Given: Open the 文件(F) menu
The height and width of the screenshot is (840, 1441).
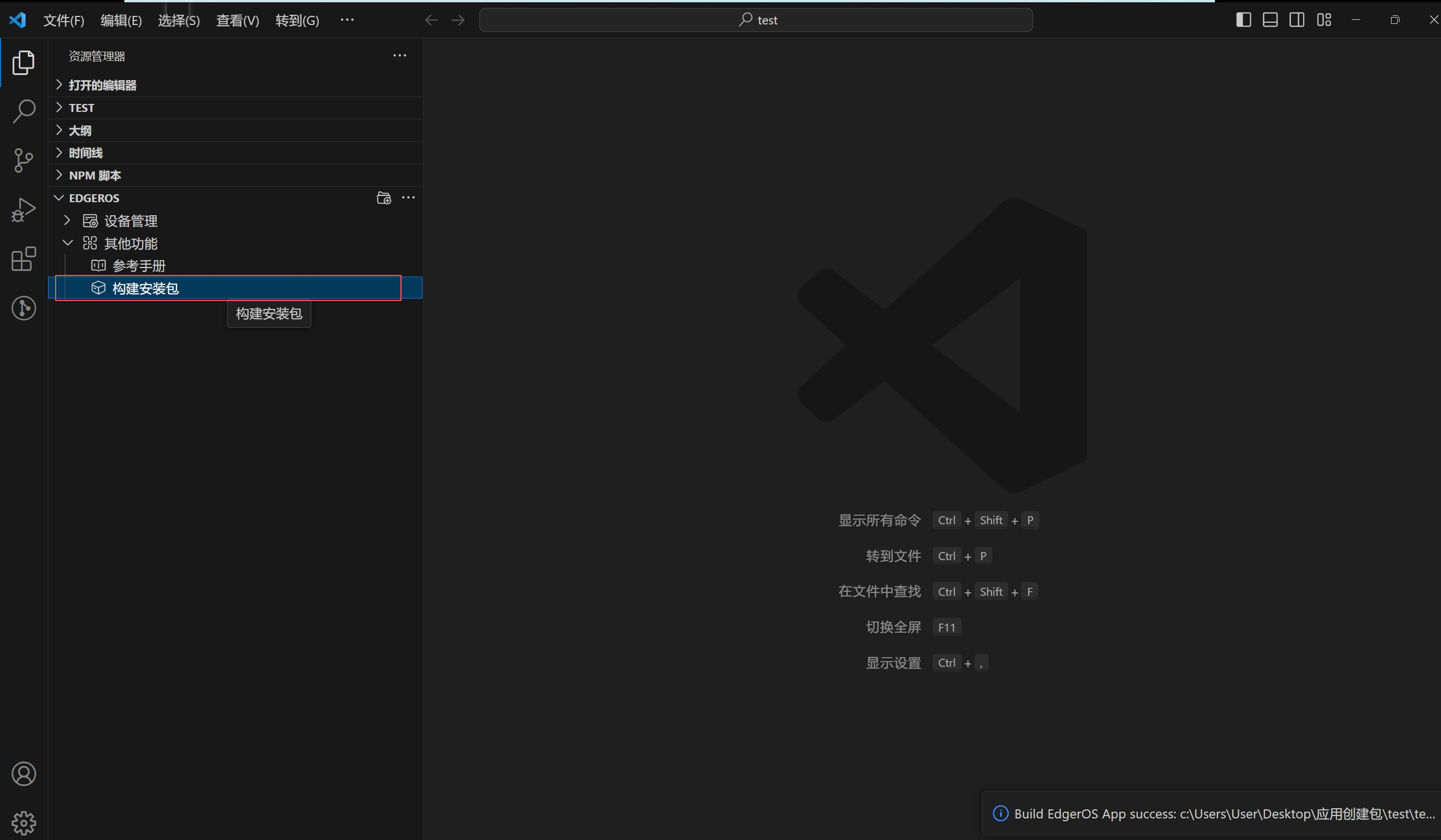Looking at the screenshot, I should 64,20.
